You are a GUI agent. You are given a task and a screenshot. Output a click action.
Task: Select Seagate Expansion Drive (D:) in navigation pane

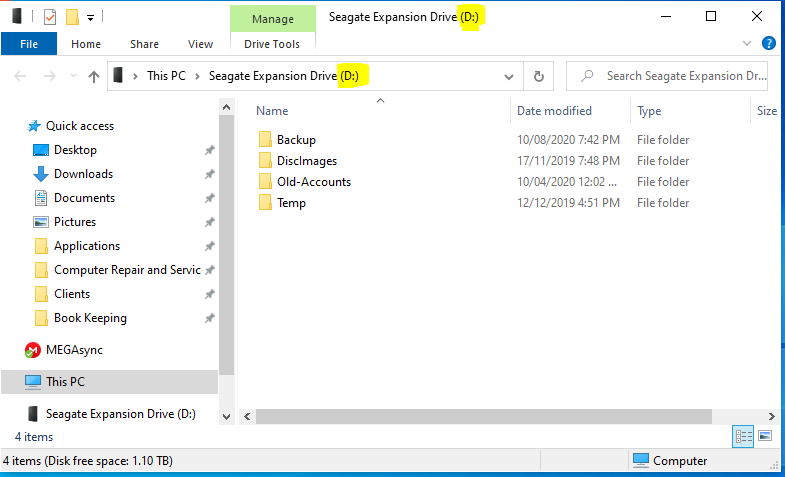pyautogui.click(x=120, y=414)
